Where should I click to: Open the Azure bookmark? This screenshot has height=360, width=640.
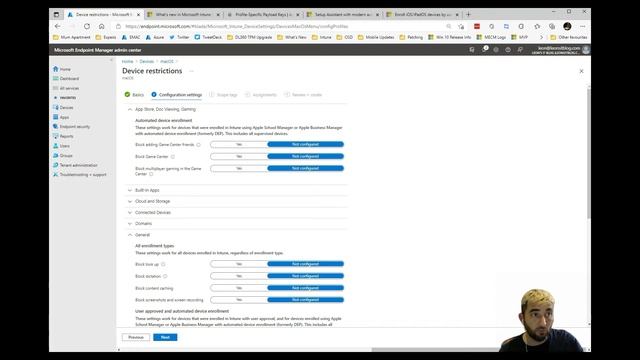click(x=155, y=37)
